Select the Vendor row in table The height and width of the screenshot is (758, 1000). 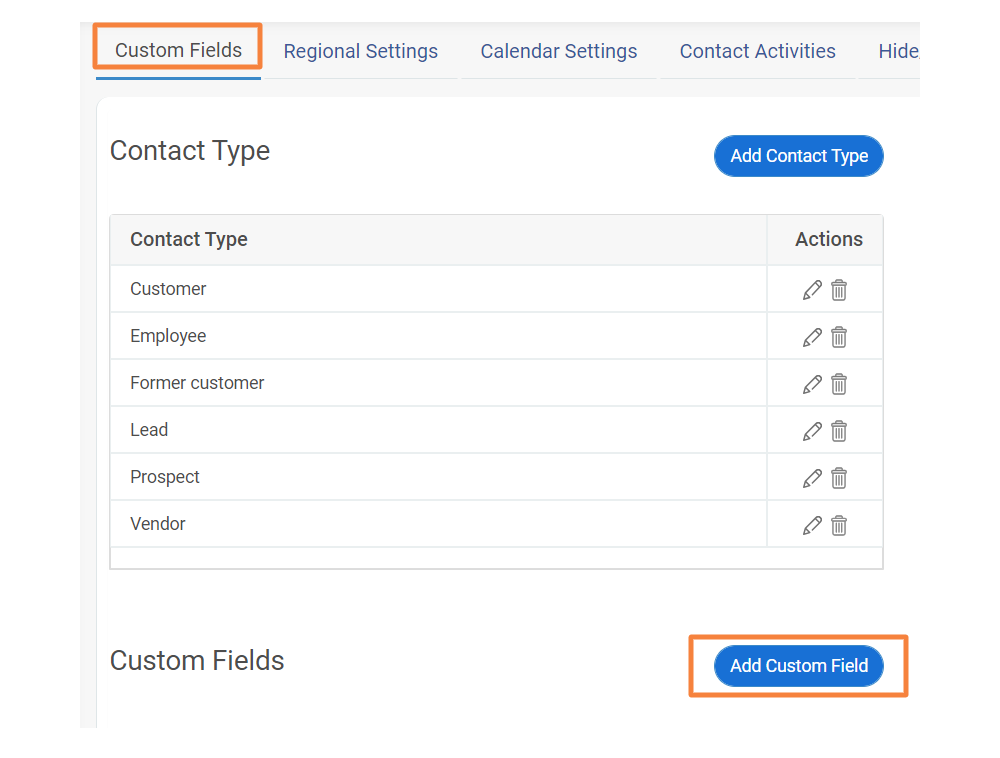496,524
